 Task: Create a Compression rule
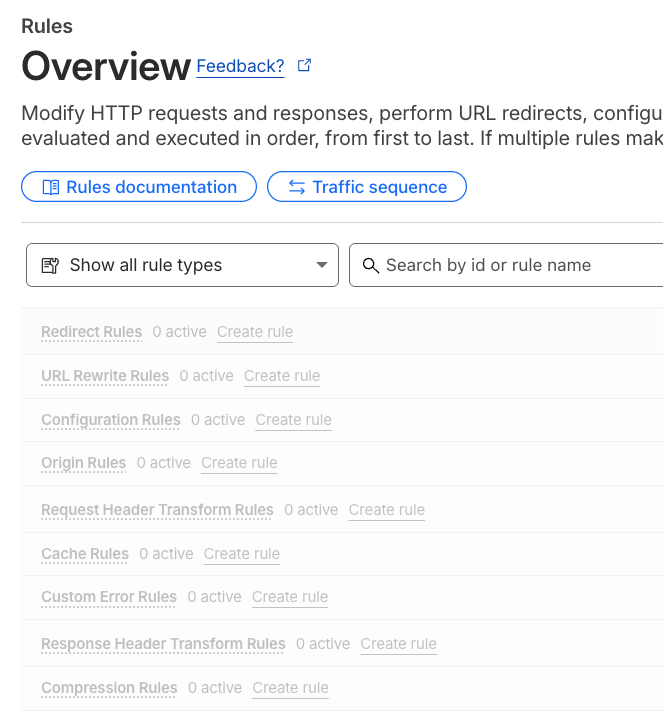tap(290, 688)
